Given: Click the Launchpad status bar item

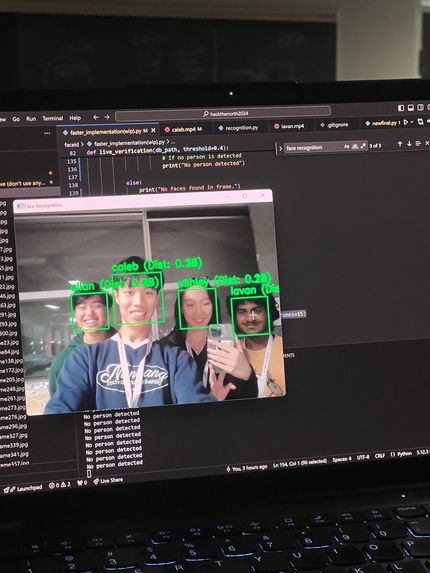Looking at the screenshot, I should [x=24, y=488].
